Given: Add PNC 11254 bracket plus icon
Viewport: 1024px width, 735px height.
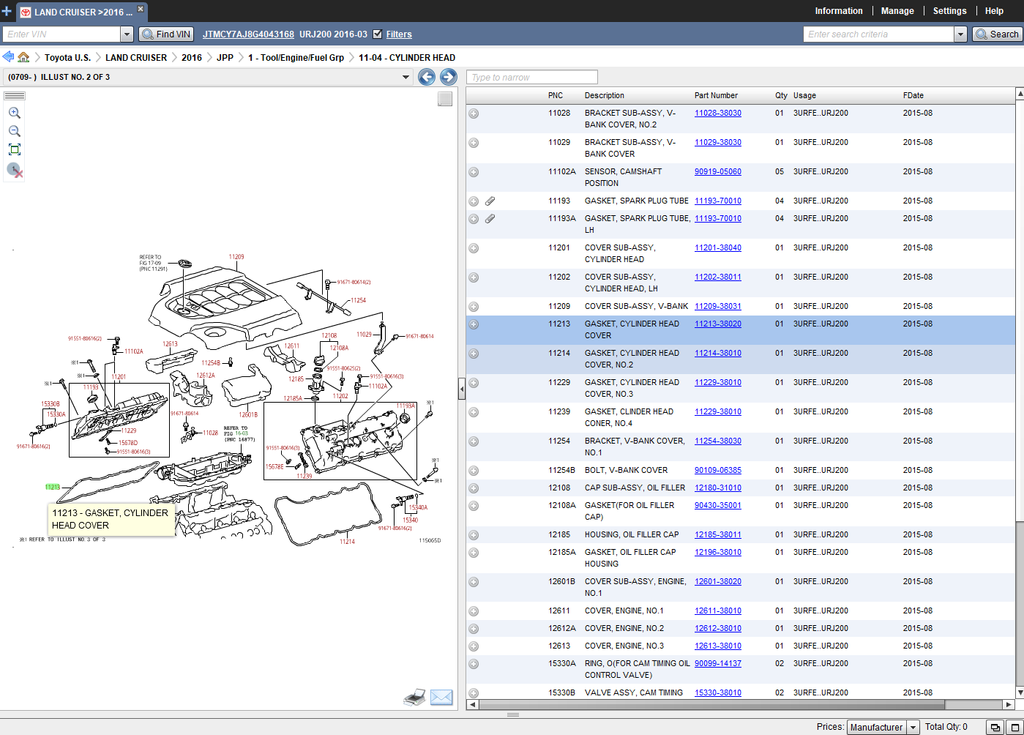Looking at the screenshot, I should [474, 442].
